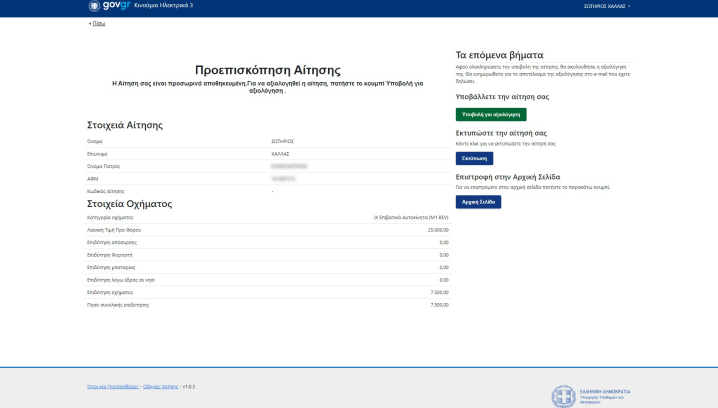718x408 pixels.
Task: Open the Οδηγός Χρήσης footer link
Action: pyautogui.click(x=160, y=385)
